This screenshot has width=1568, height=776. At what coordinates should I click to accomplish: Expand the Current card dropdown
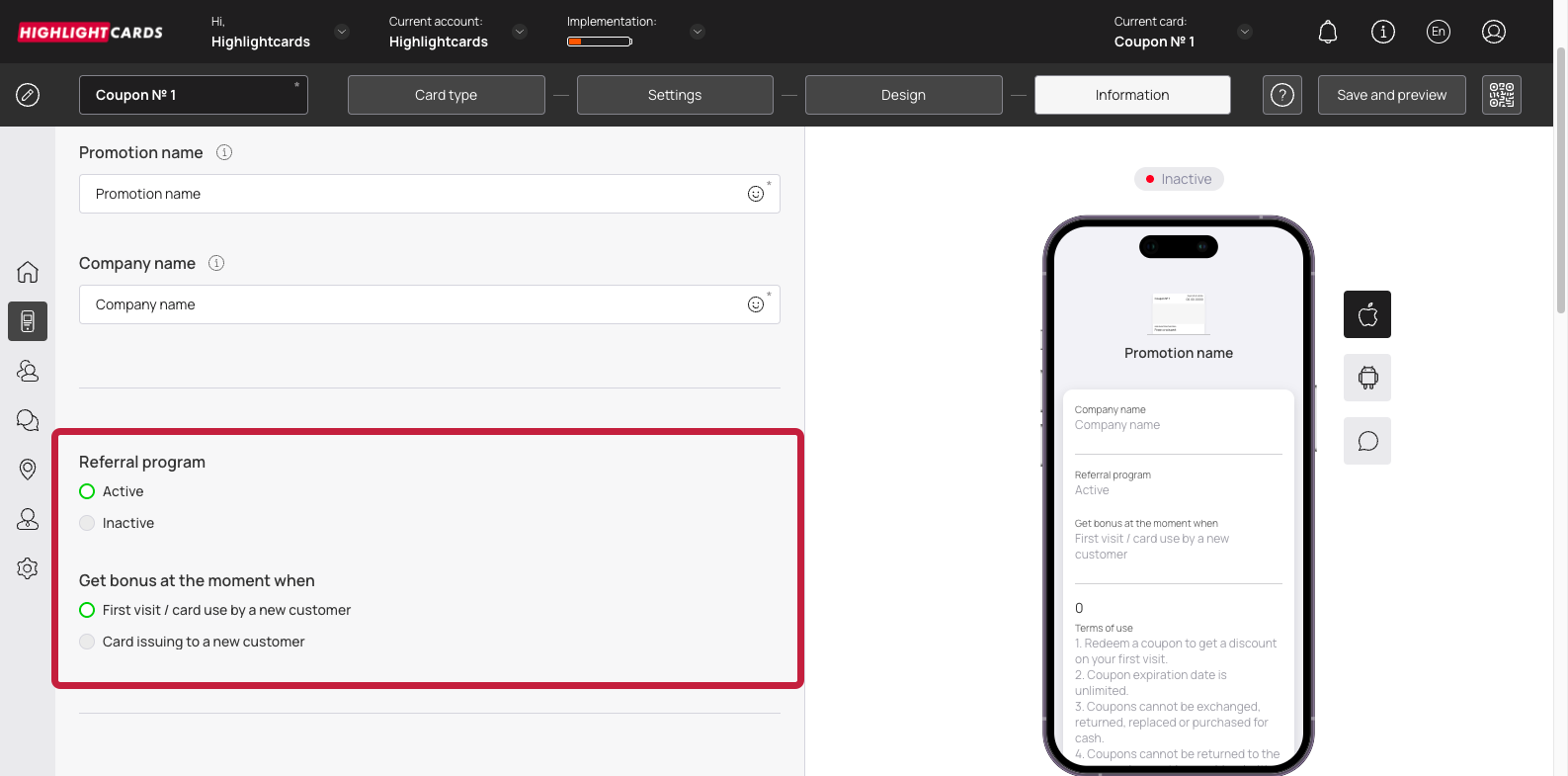point(1245,32)
